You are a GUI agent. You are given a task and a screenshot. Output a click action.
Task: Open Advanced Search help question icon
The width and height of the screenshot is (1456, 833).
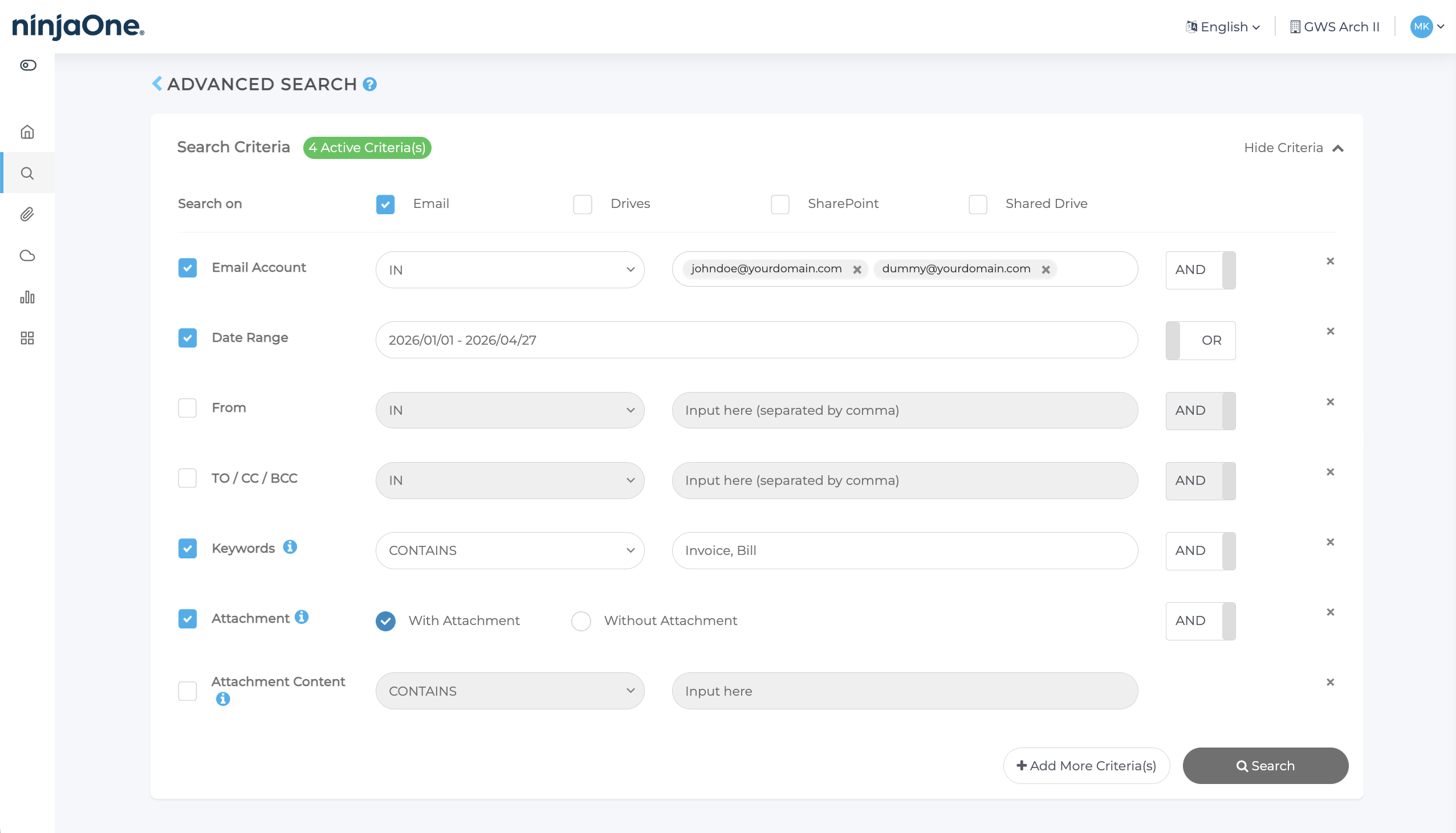370,85
